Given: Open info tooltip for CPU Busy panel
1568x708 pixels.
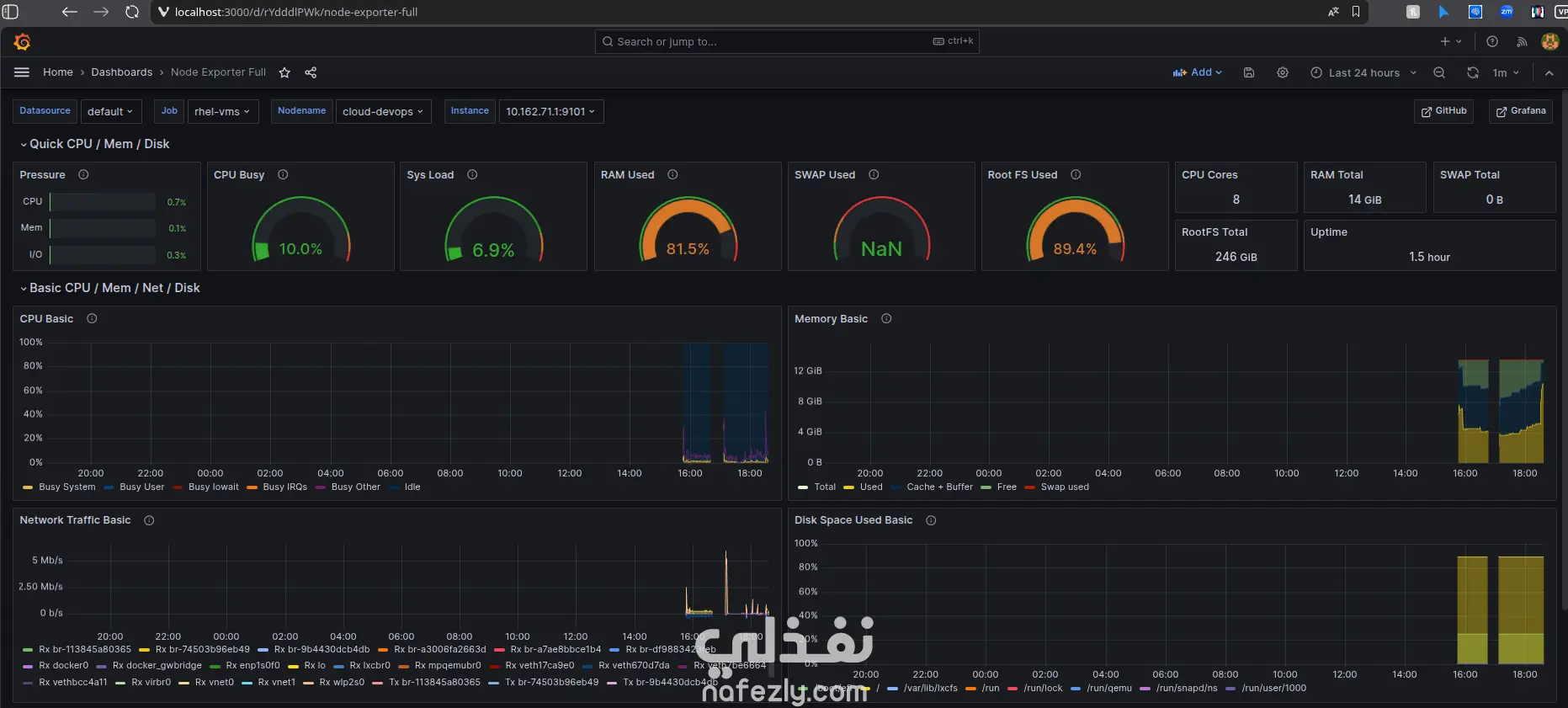Looking at the screenshot, I should pyautogui.click(x=283, y=175).
